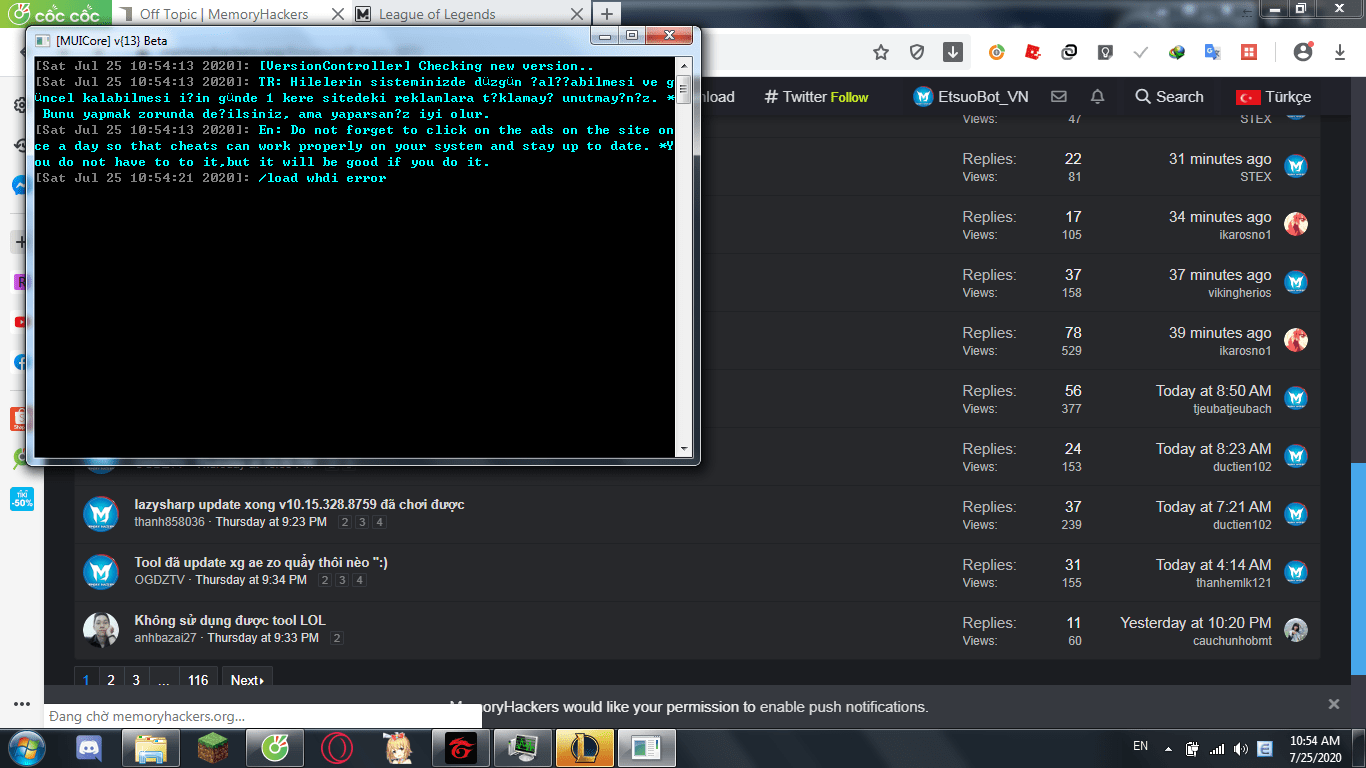This screenshot has height=768, width=1366.
Task: Open the orange circular extension icon
Action: pos(997,52)
